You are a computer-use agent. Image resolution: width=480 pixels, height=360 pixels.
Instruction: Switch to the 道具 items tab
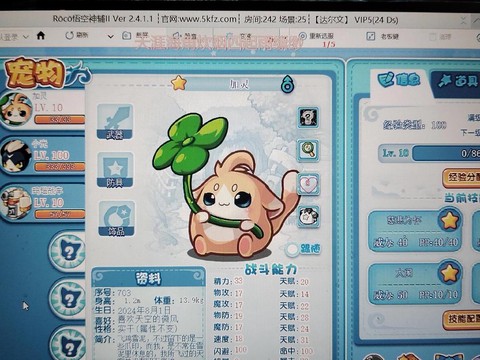(x=457, y=82)
